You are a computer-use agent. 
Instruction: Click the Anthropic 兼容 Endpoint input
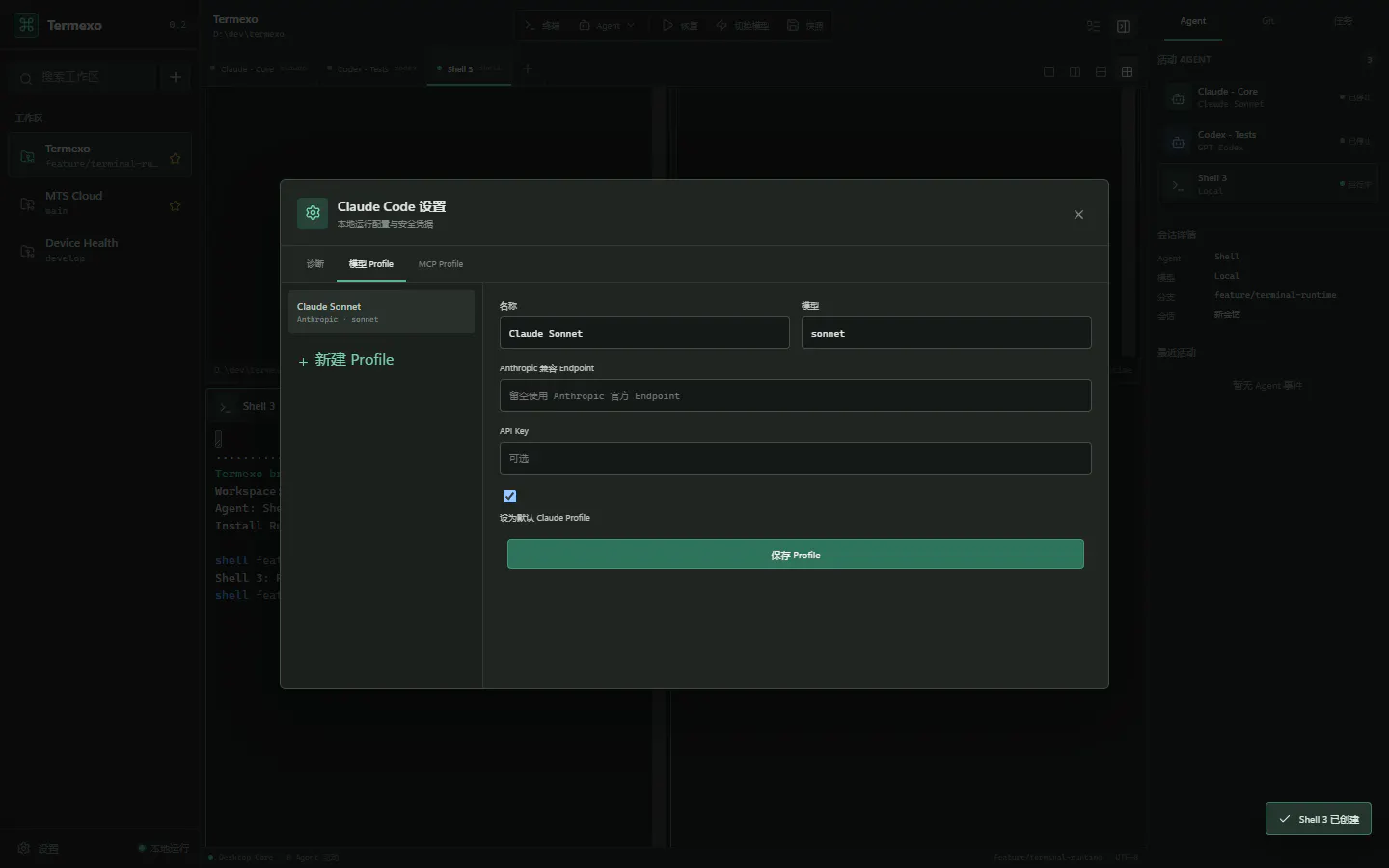pos(795,395)
